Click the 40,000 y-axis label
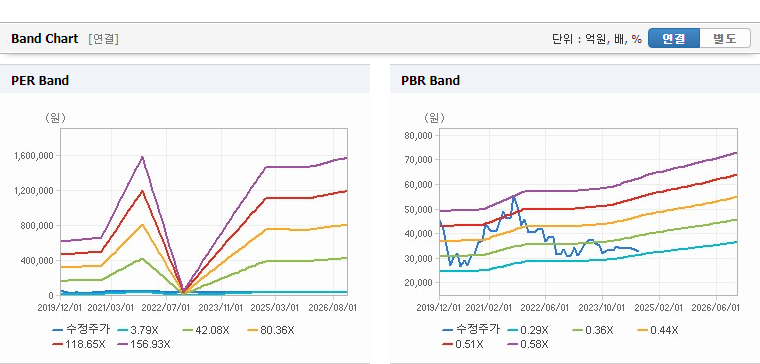 pyautogui.click(x=419, y=233)
